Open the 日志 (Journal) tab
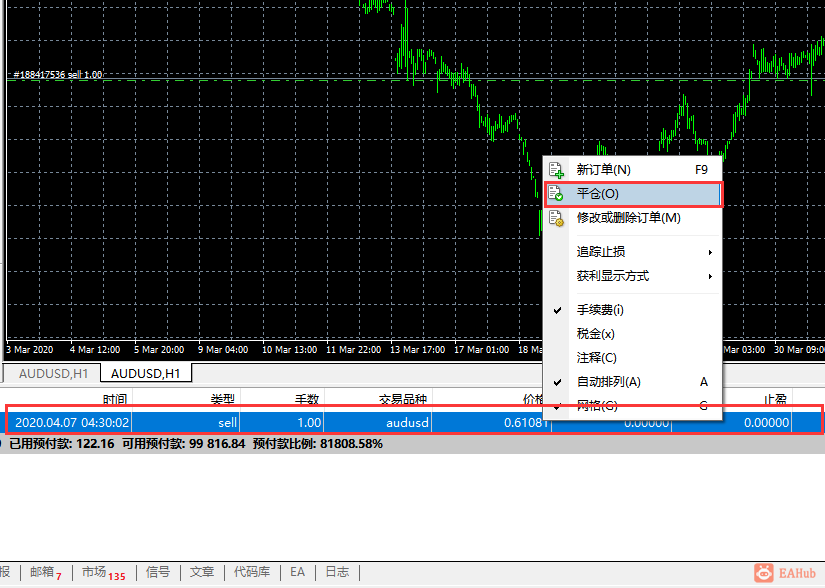825x588 pixels. (337, 572)
